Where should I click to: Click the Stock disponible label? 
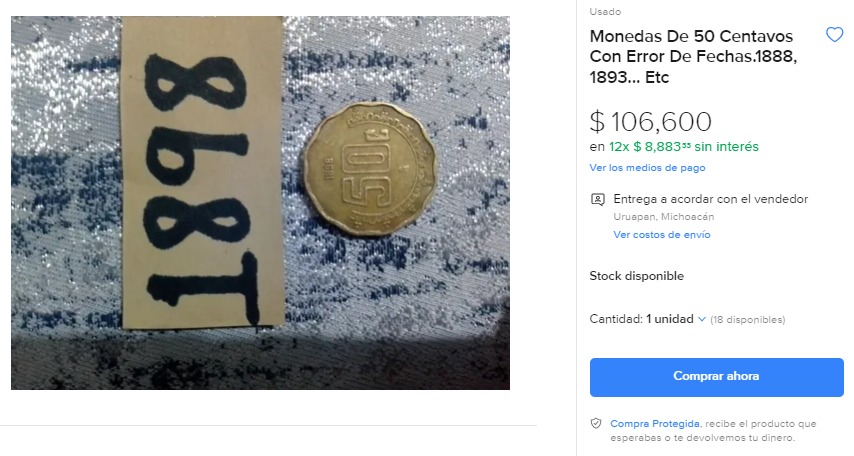[x=636, y=276]
